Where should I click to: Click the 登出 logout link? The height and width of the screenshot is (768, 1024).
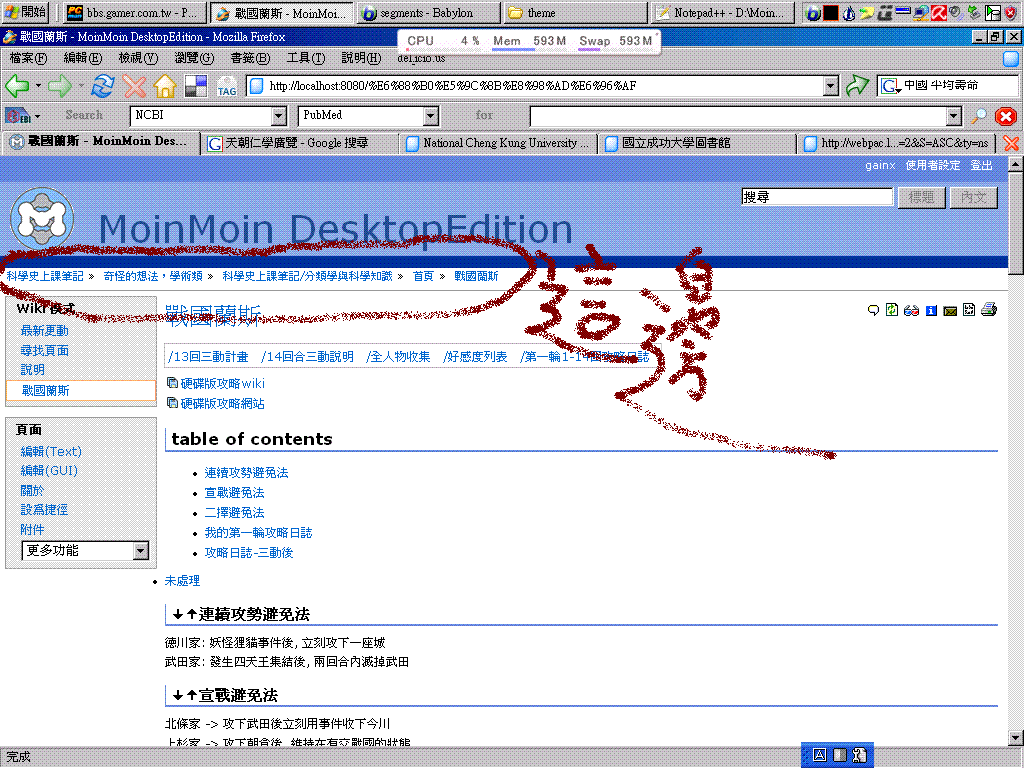click(x=981, y=165)
